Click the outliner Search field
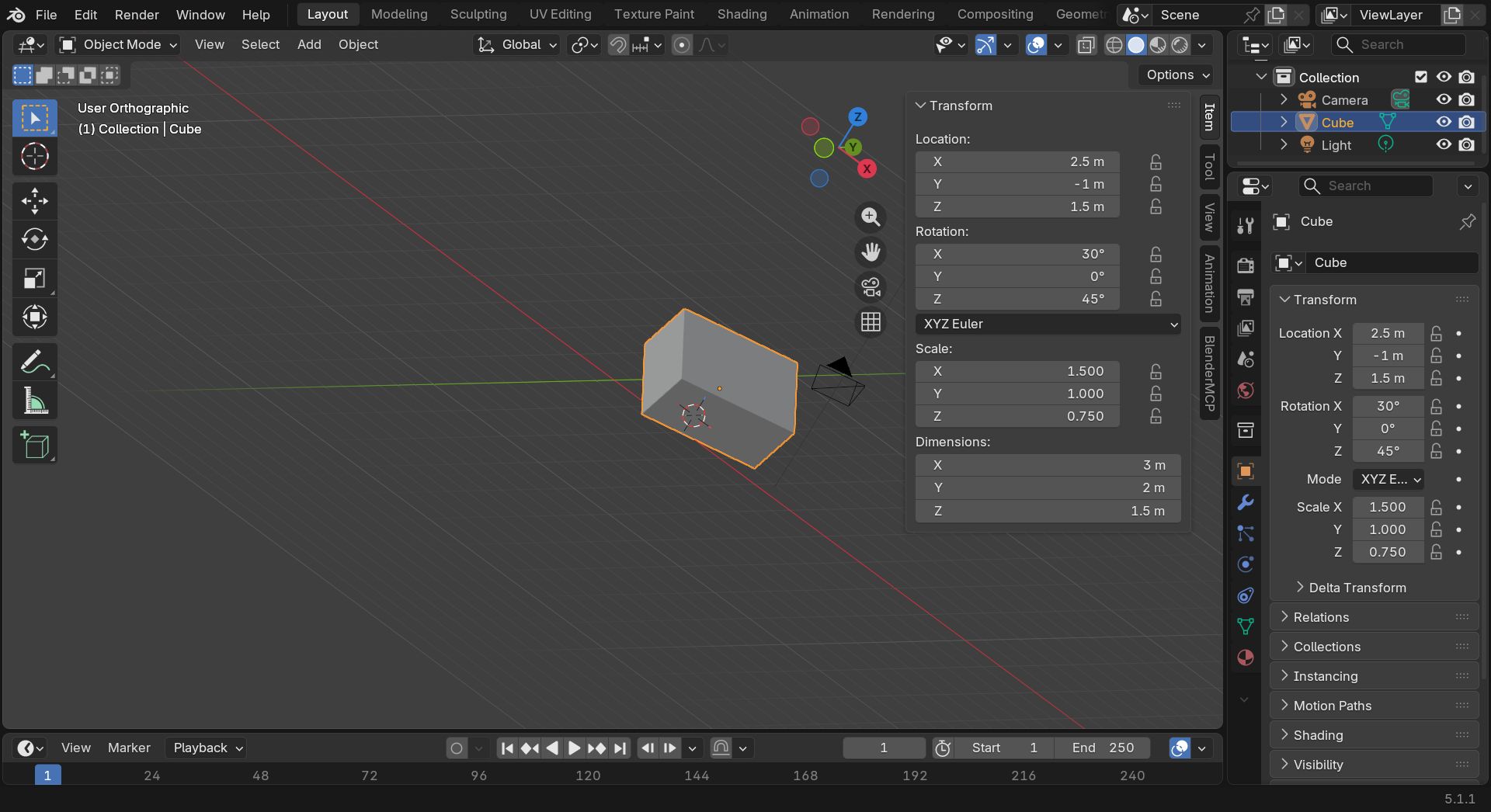 (1399, 45)
